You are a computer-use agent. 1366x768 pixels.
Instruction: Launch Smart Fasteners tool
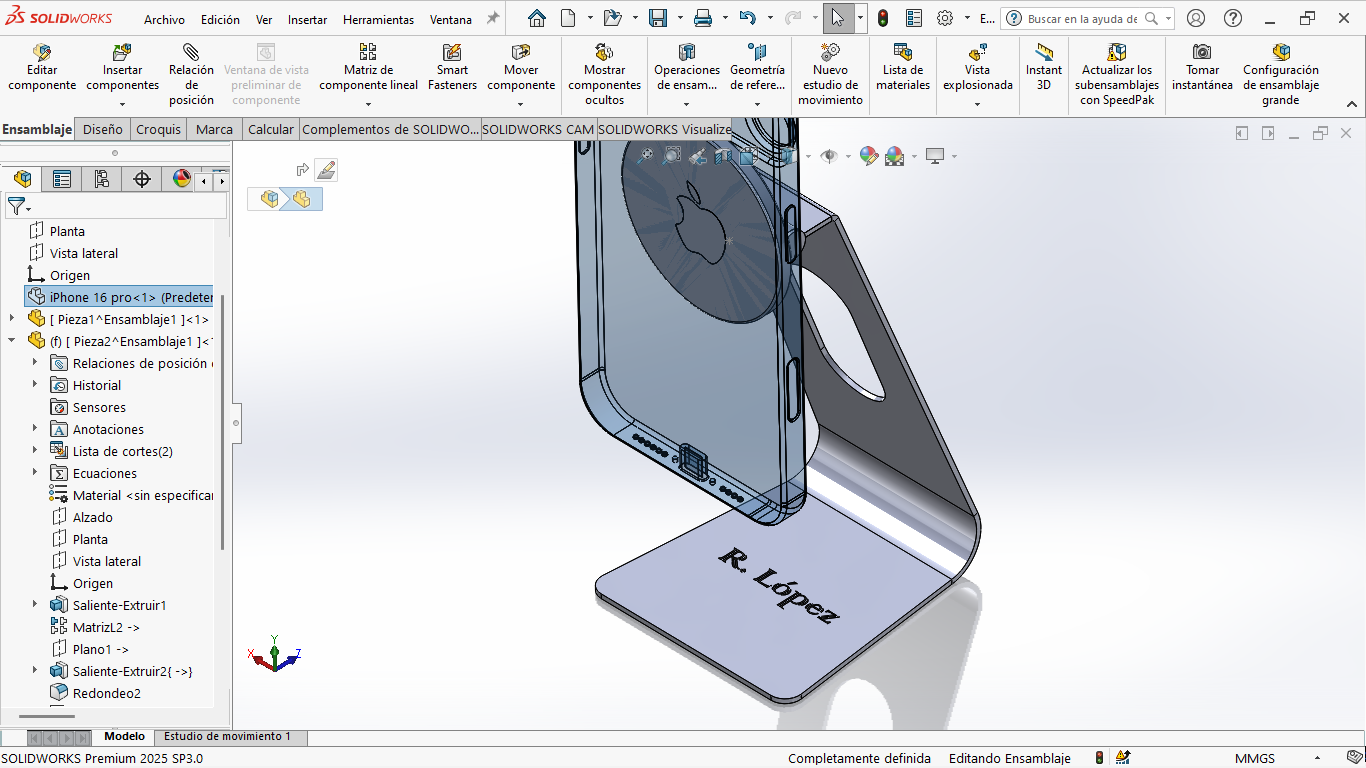(452, 68)
